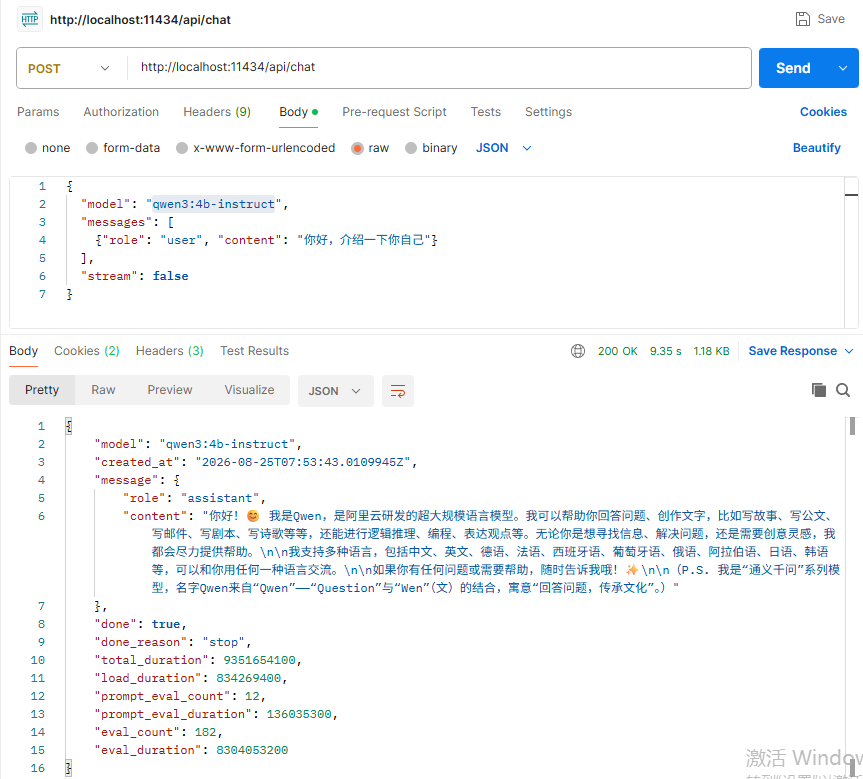Click the HTTP request type icon
Image resolution: width=863 pixels, height=779 pixels.
(30, 19)
